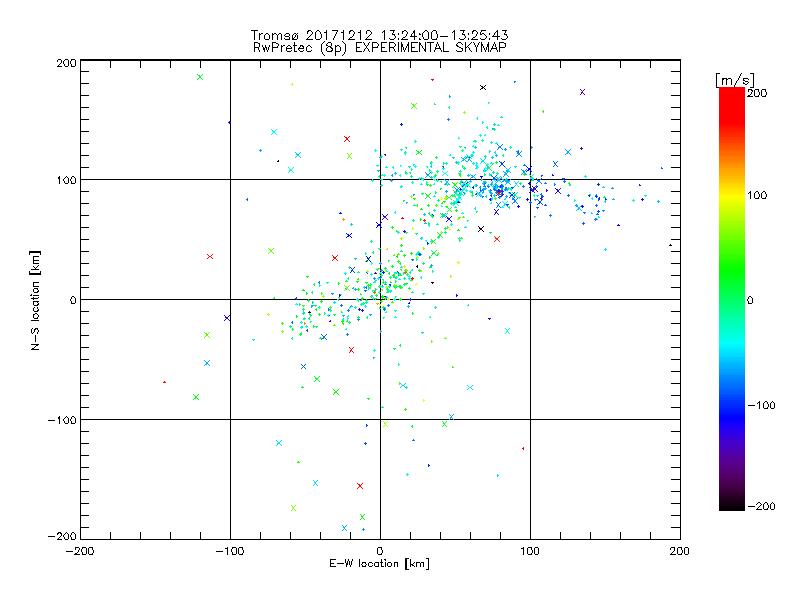Viewport: 800px width, 600px height.
Task: Click the lone red X west of -100 km gridline
Action: [210, 256]
